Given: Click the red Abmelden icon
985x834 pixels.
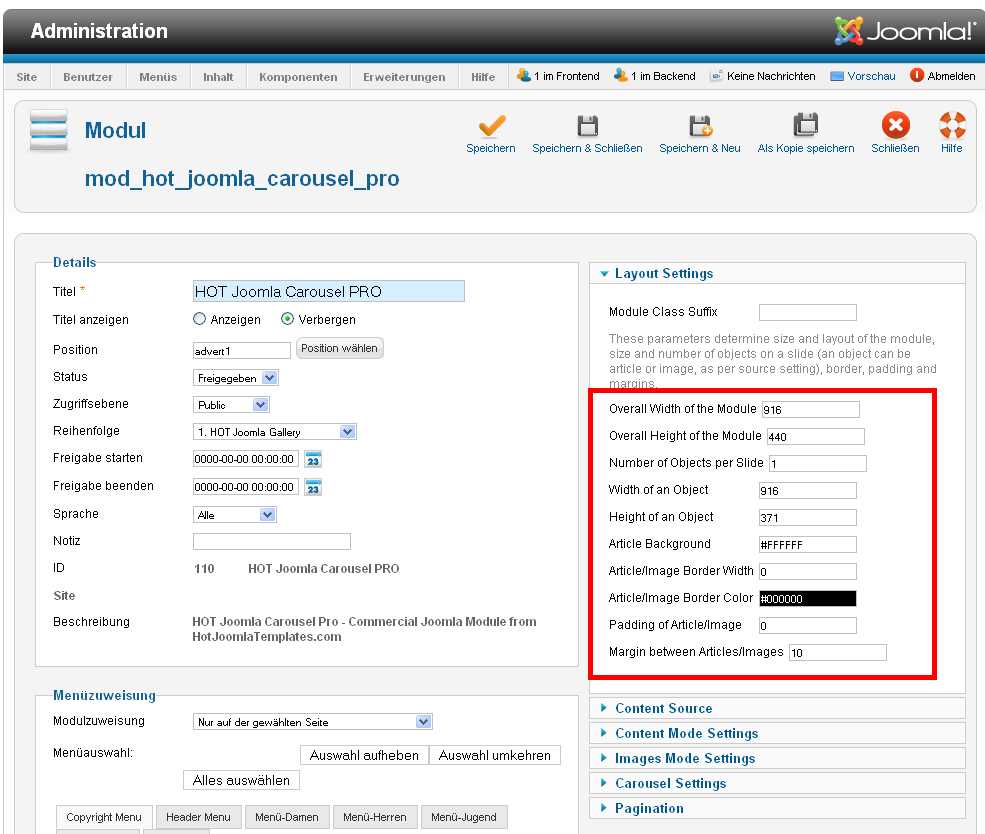Looking at the screenshot, I should (917, 75).
